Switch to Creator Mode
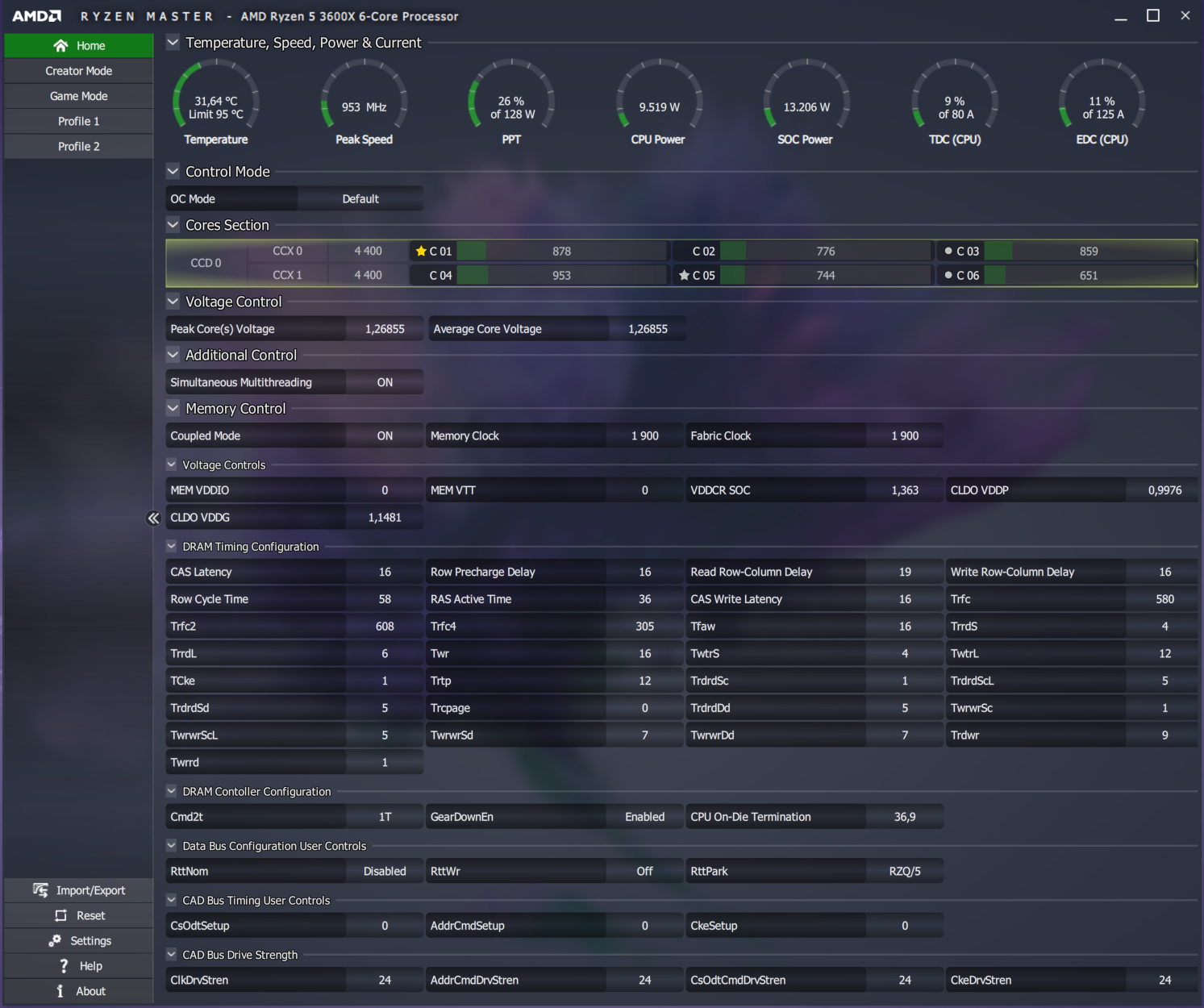This screenshot has width=1204, height=1008. coord(78,71)
